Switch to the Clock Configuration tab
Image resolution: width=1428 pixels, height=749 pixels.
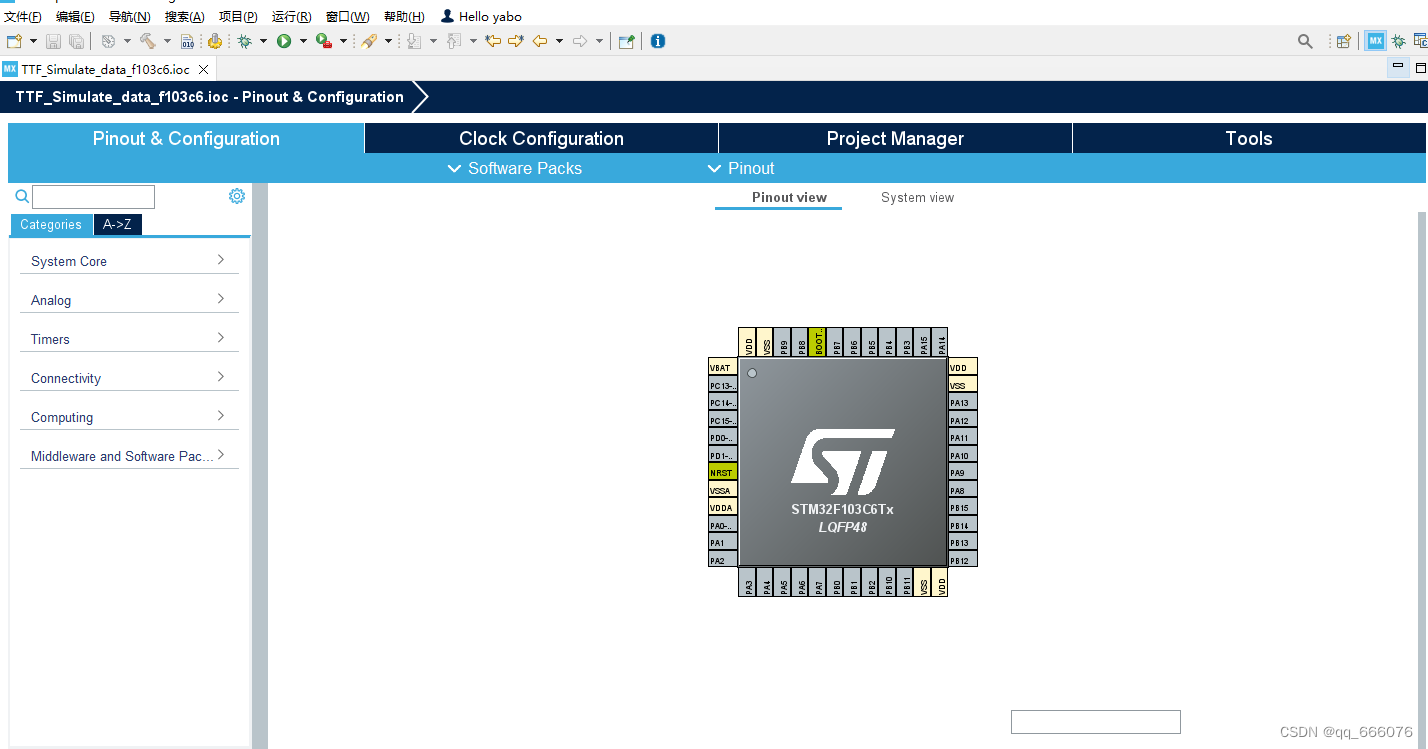pos(540,137)
